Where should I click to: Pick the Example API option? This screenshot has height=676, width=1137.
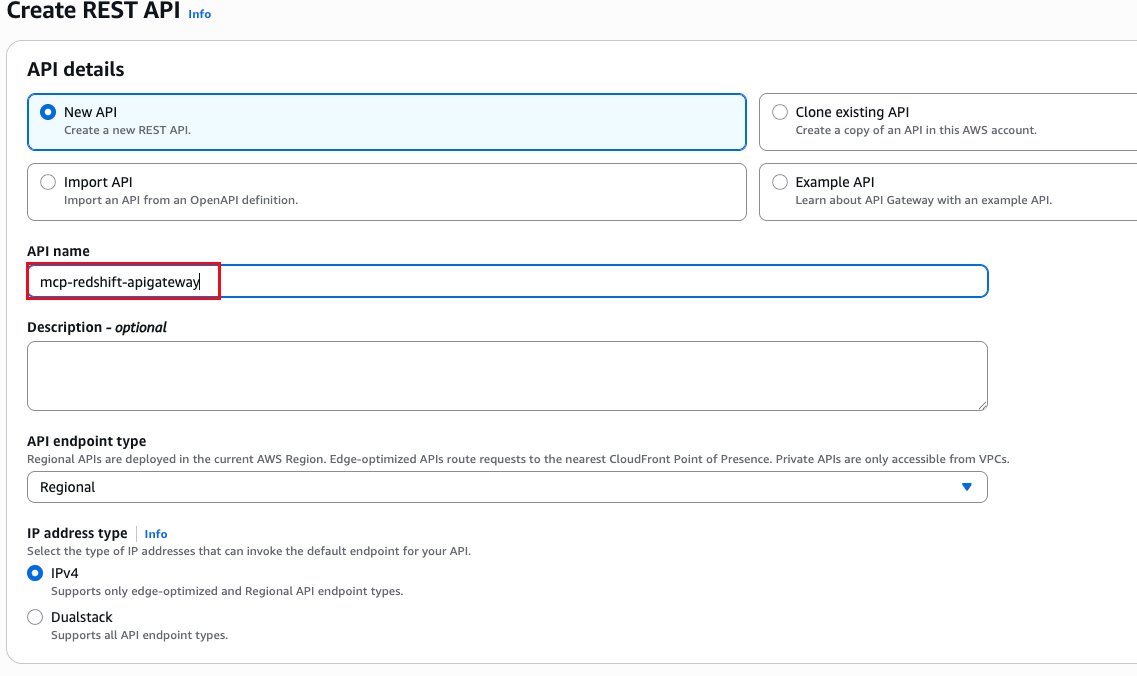pyautogui.click(x=780, y=182)
